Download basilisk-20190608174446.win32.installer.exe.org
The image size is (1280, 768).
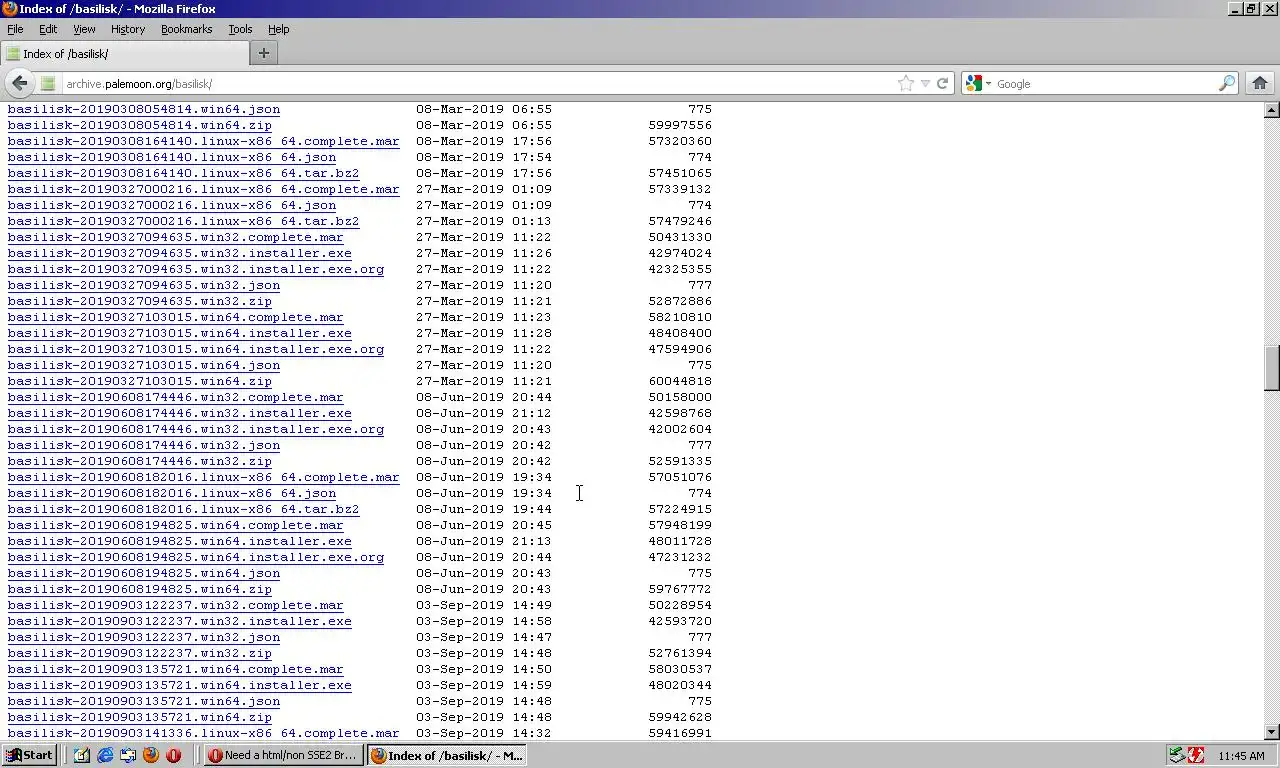(x=196, y=429)
